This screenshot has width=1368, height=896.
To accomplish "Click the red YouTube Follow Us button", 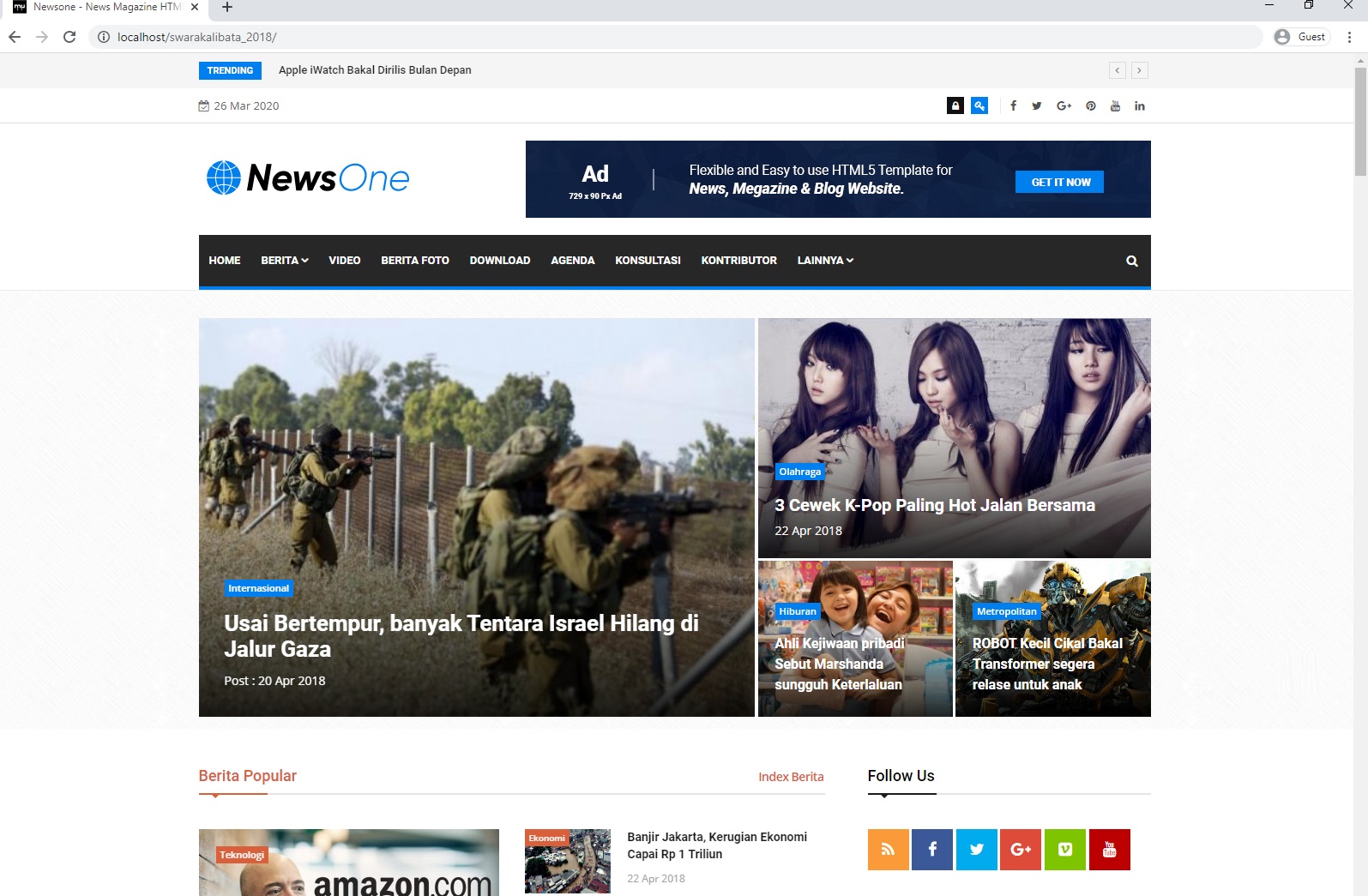I will point(1110,850).
